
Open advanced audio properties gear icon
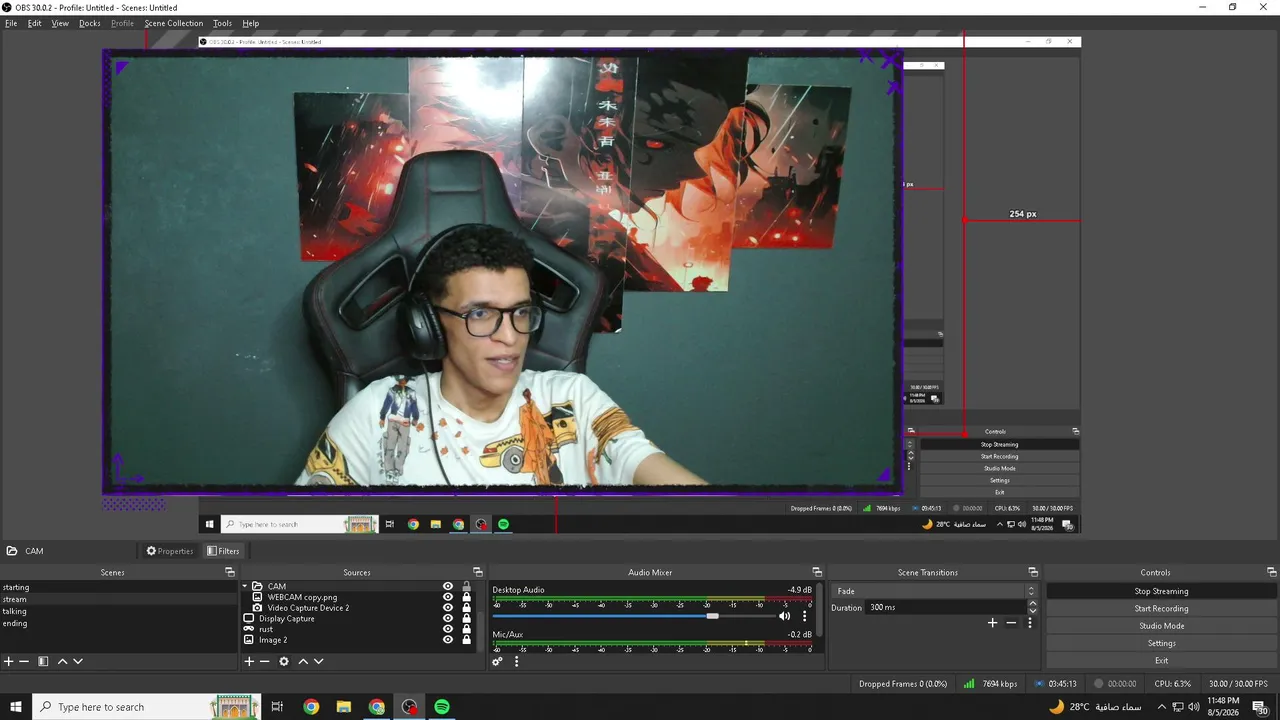(497, 661)
